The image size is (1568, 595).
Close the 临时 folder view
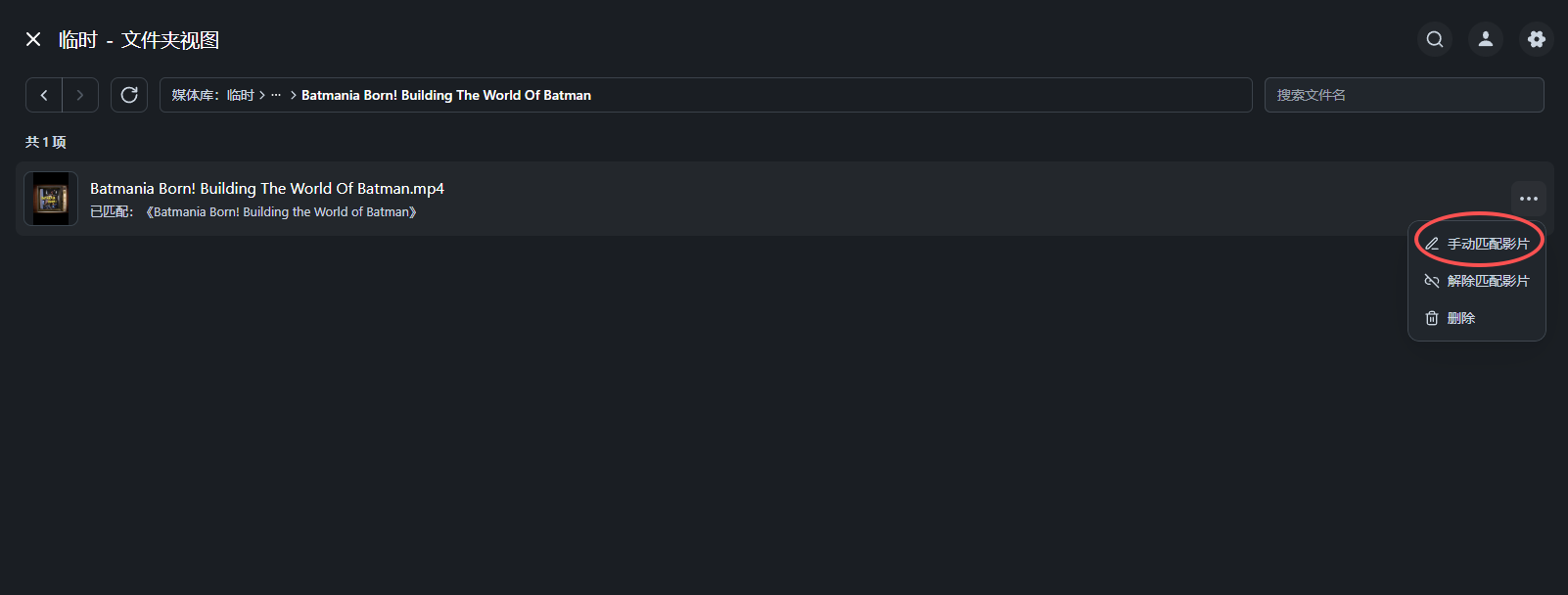pyautogui.click(x=33, y=39)
